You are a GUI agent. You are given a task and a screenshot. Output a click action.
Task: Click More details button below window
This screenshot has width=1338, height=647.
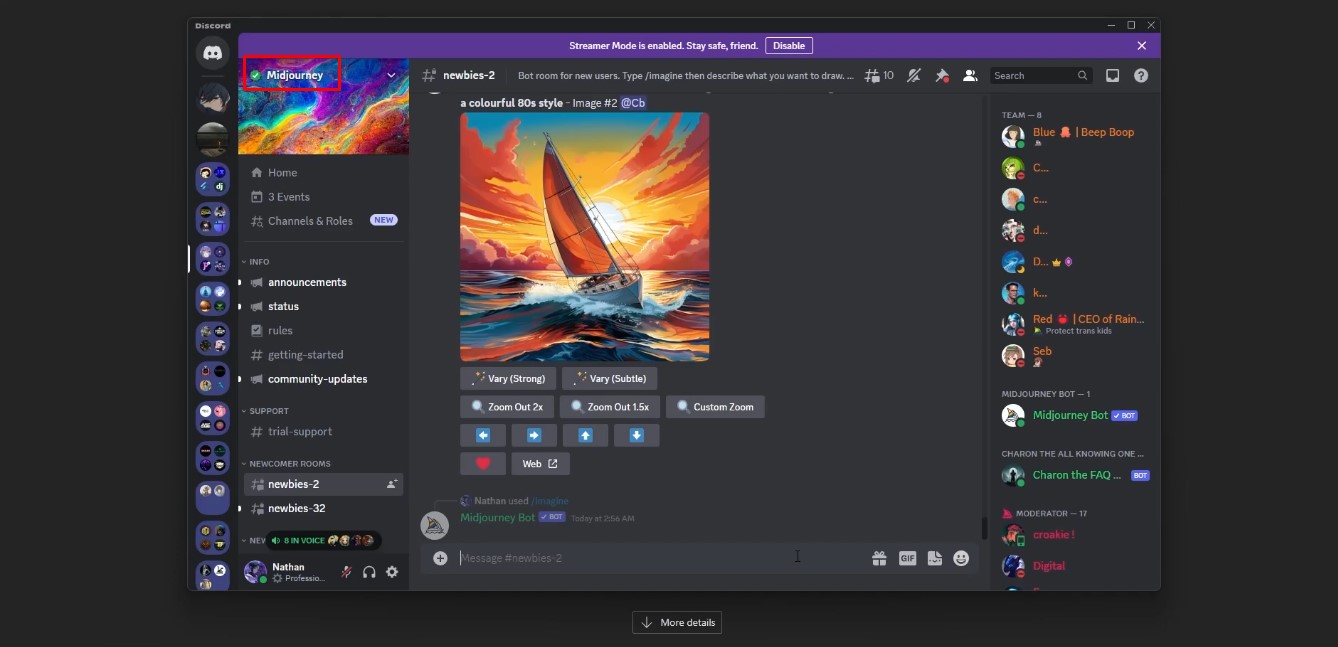tap(677, 623)
